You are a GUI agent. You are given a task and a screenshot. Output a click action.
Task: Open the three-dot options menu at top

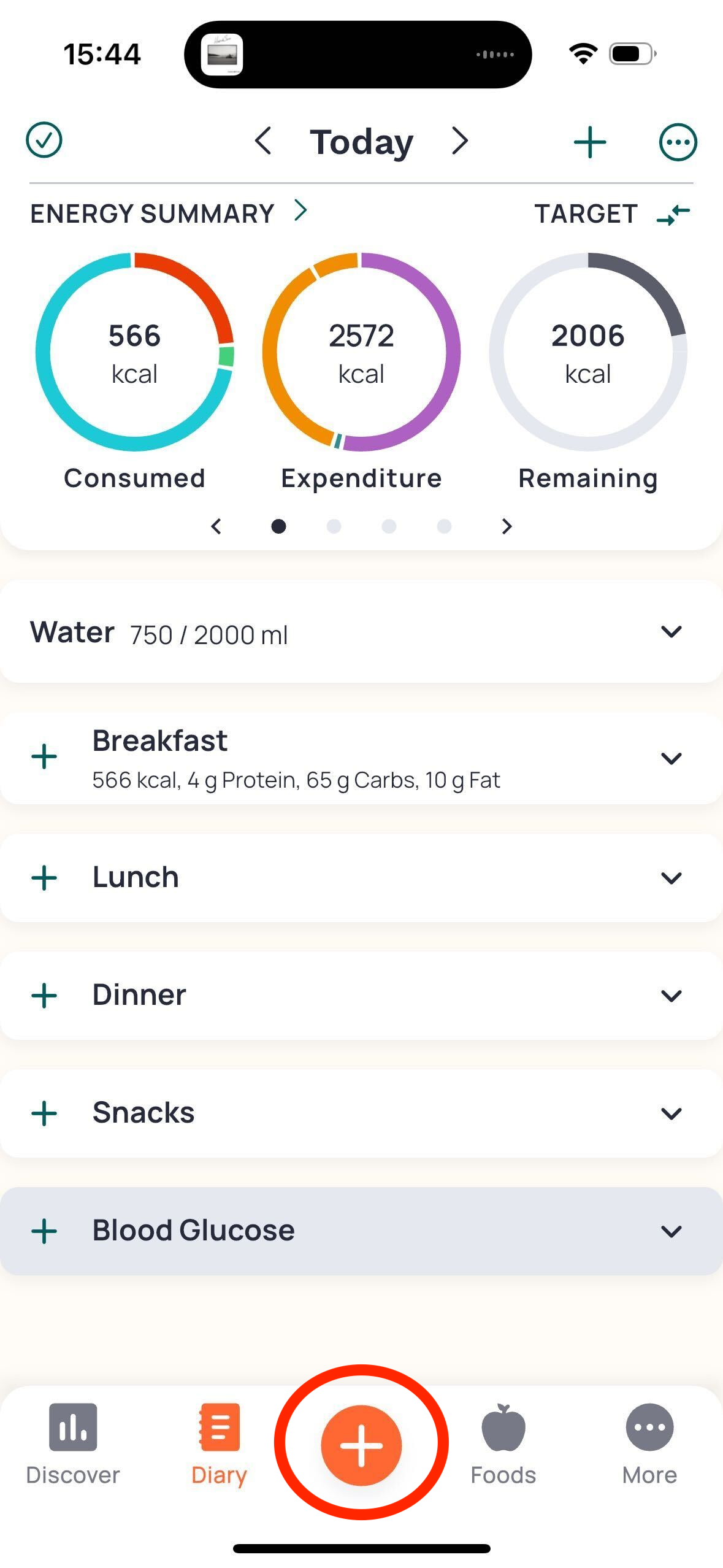click(x=678, y=142)
